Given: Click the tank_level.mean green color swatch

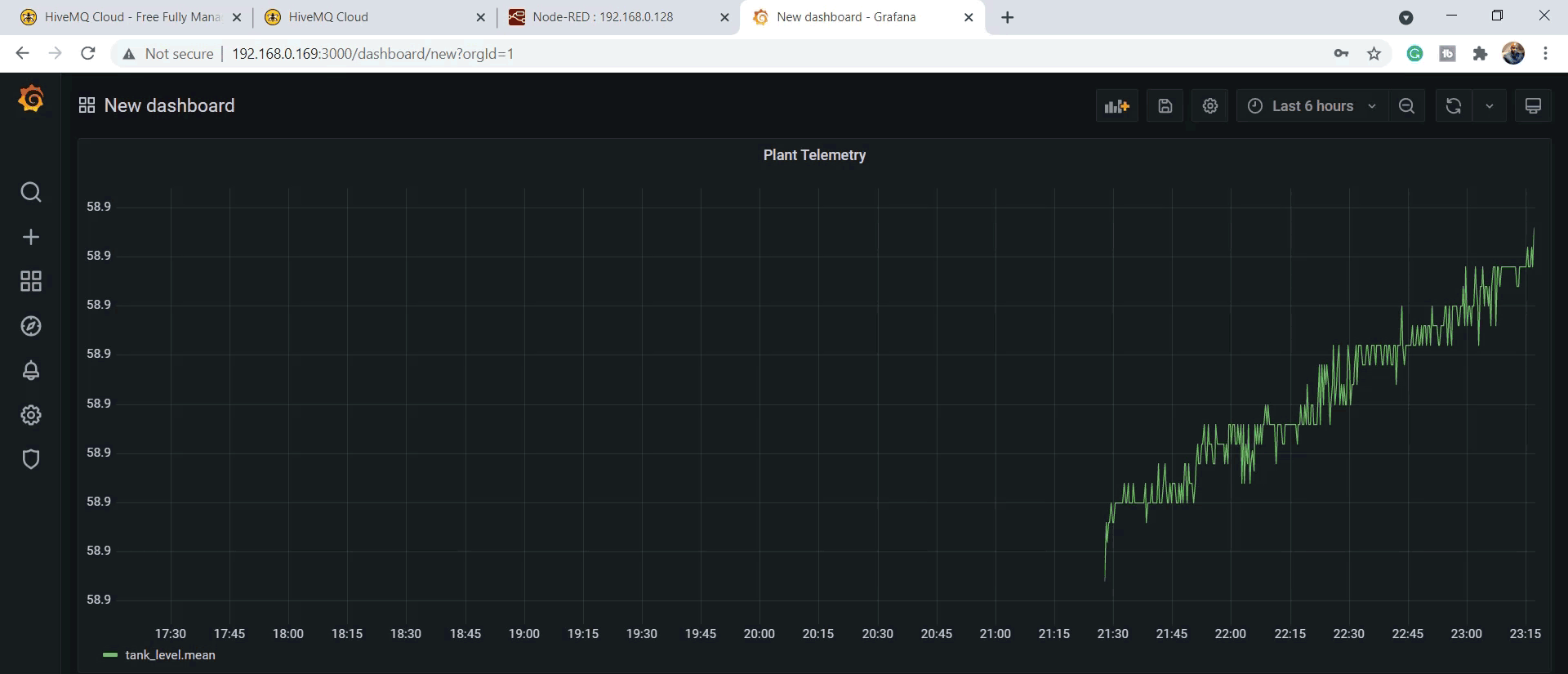Looking at the screenshot, I should pos(110,655).
